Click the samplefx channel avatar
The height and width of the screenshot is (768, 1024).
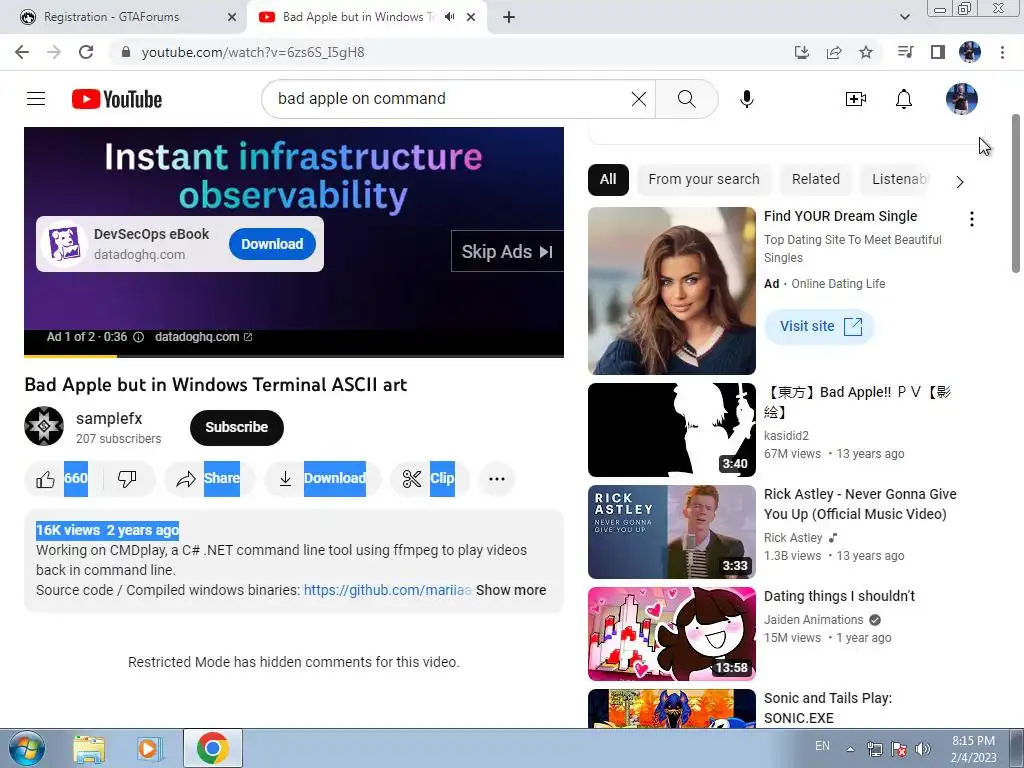44,426
